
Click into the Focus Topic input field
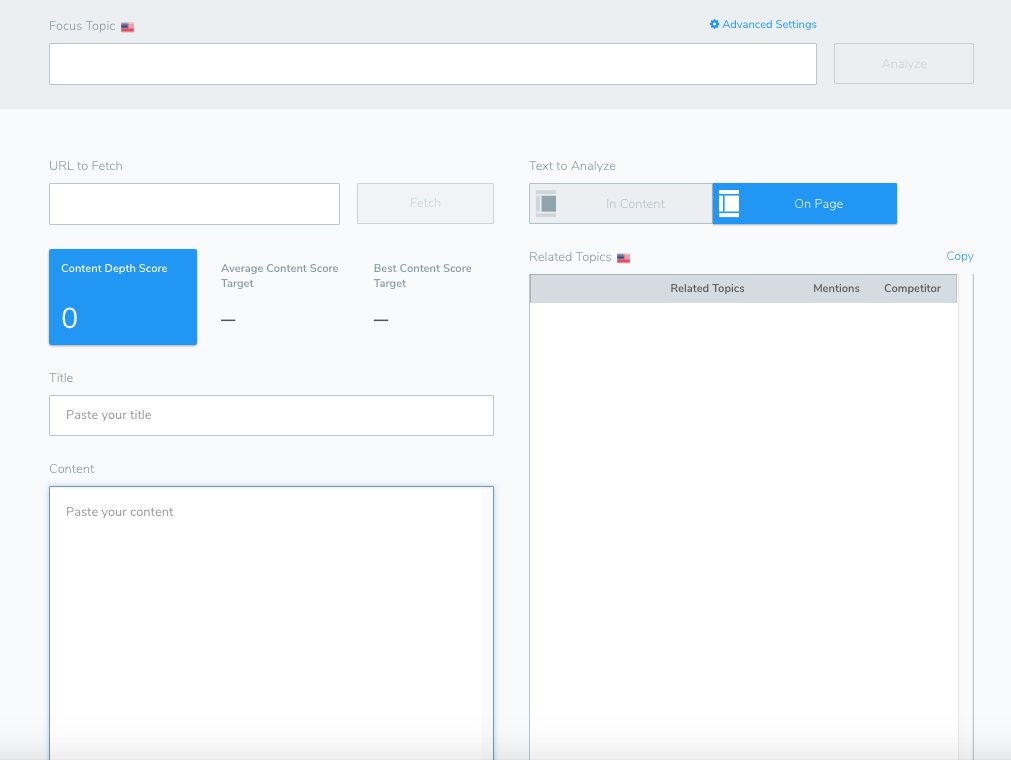[x=433, y=64]
